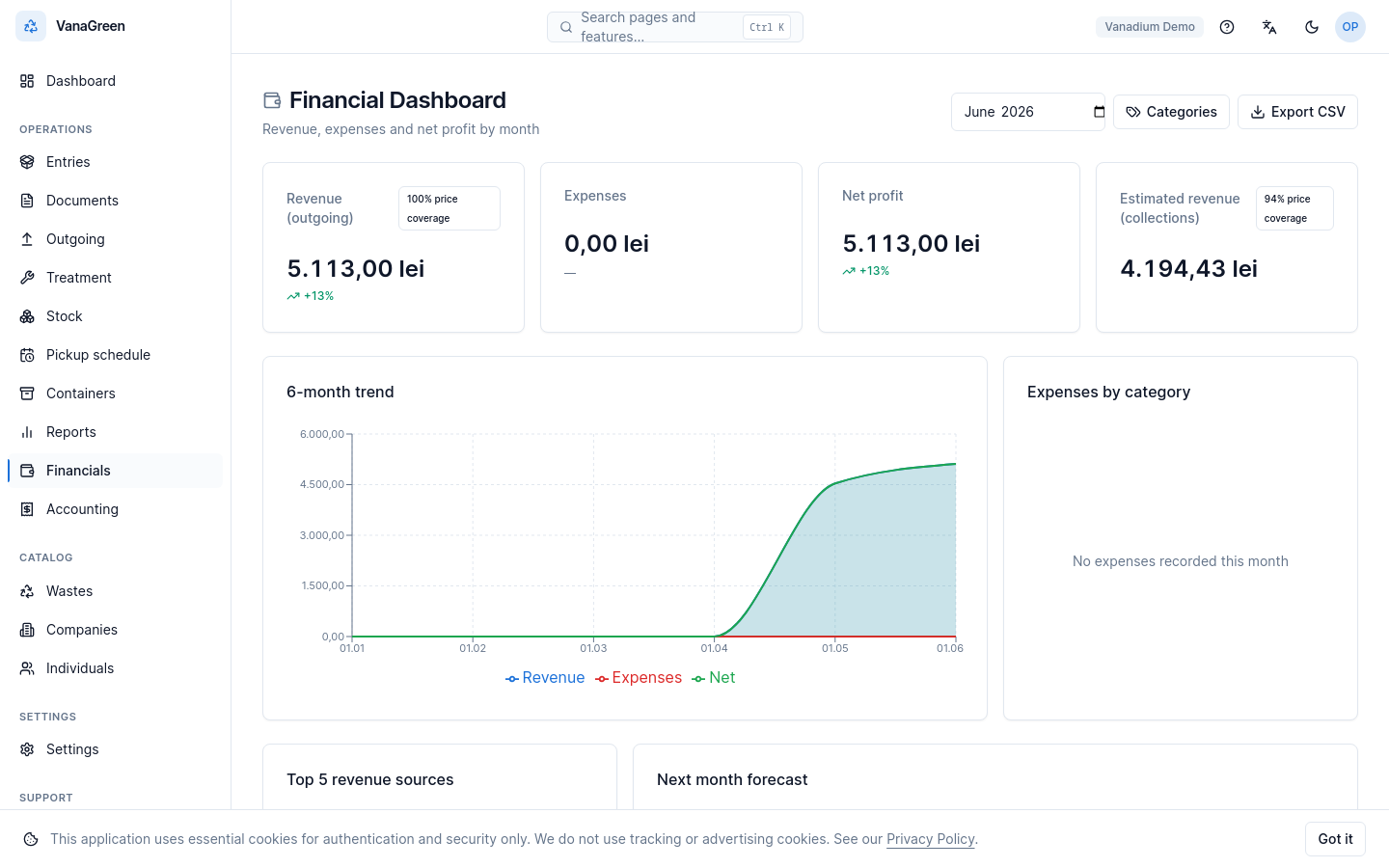
Task: Click the VanaGreen recycle logo icon
Action: [x=31, y=27]
